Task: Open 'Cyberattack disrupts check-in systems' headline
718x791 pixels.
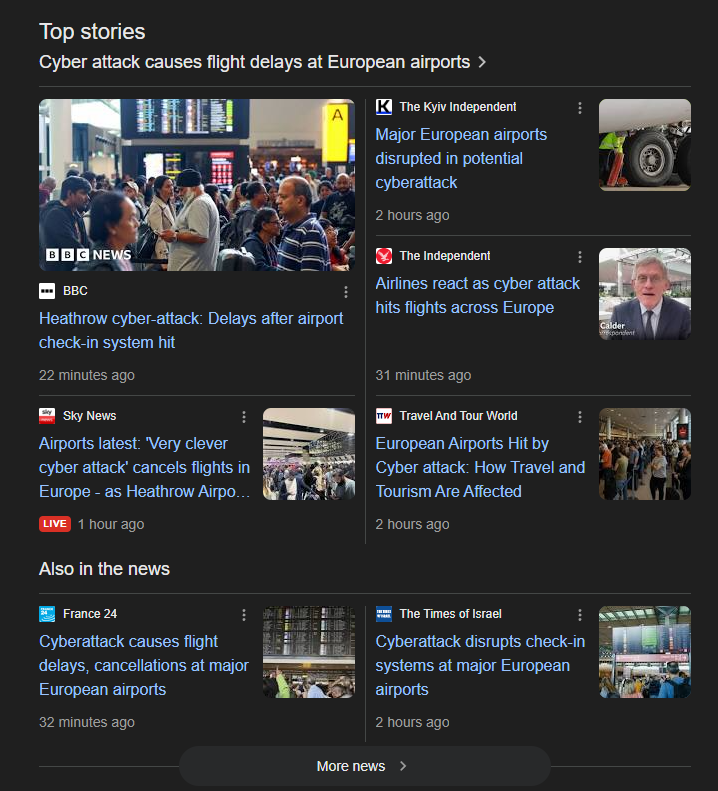Action: tap(480, 665)
